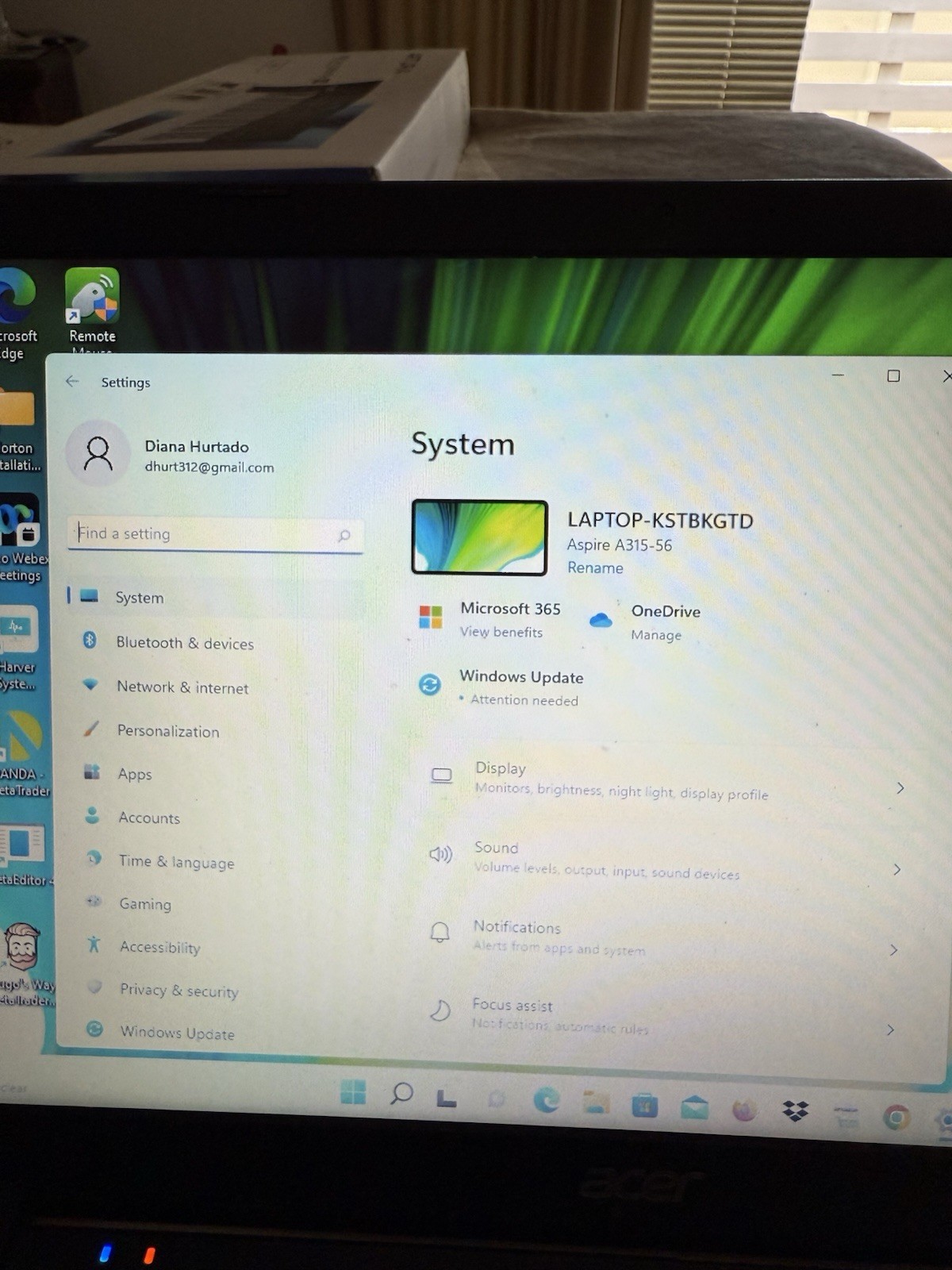
Task: Click the Accessibility figure icon
Action: [x=94, y=944]
